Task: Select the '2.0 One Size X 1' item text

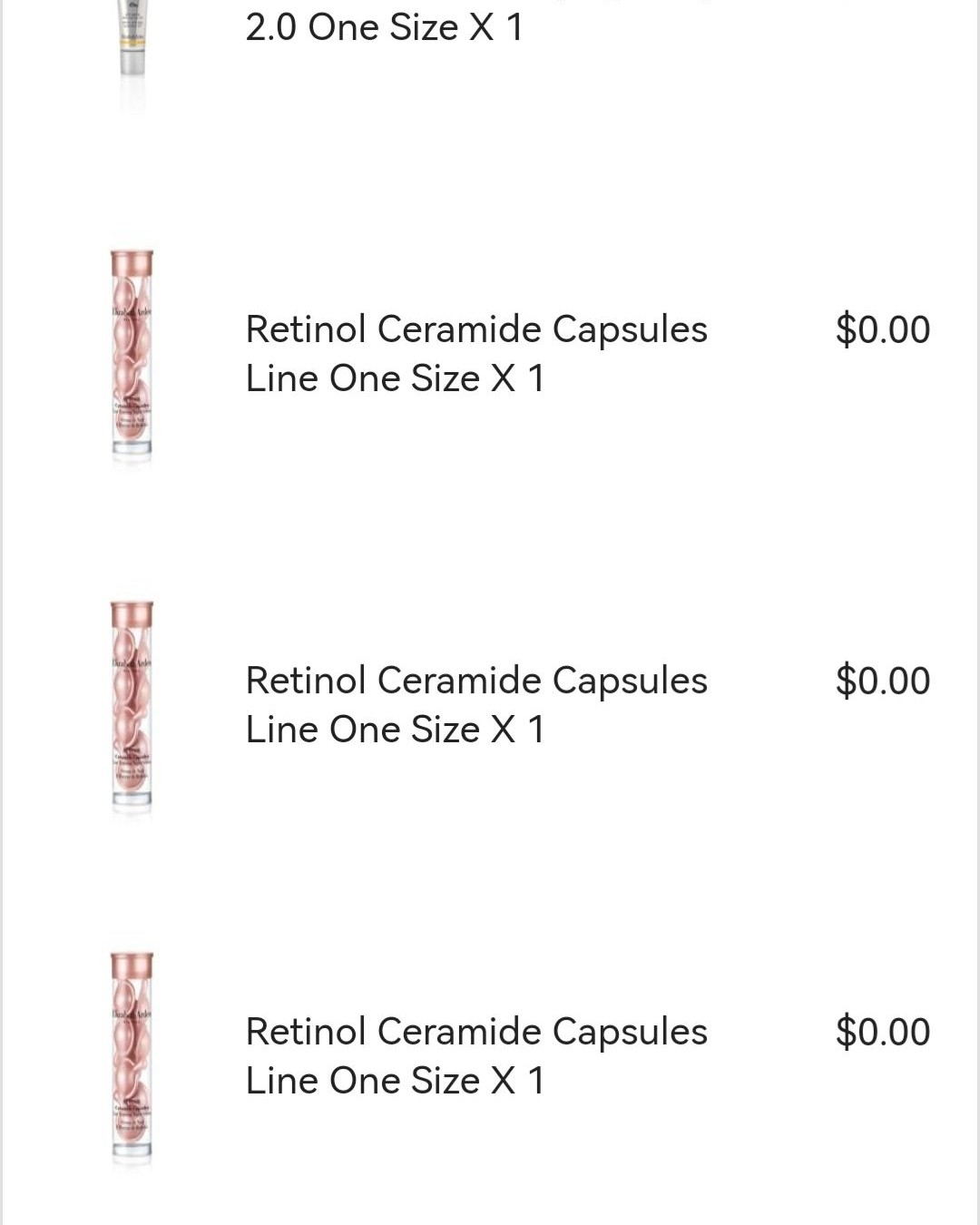Action: click(385, 27)
